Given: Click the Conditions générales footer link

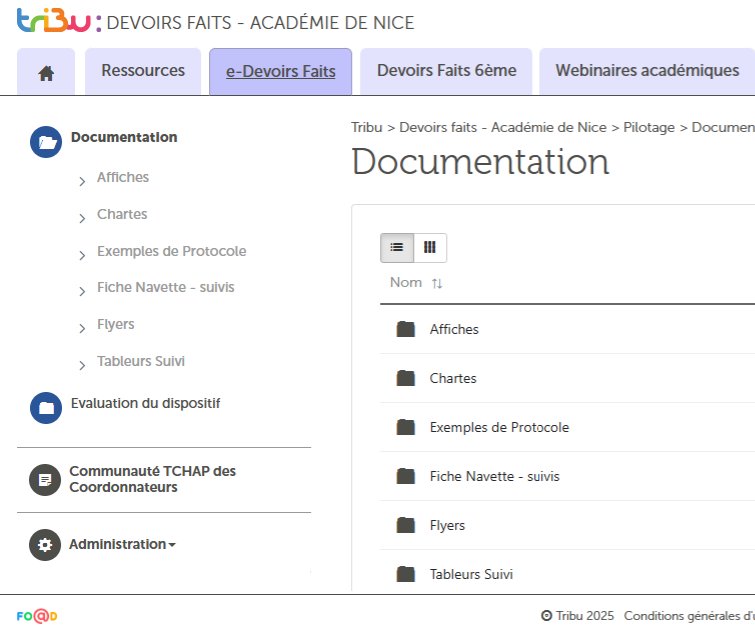Looking at the screenshot, I should point(689,616).
